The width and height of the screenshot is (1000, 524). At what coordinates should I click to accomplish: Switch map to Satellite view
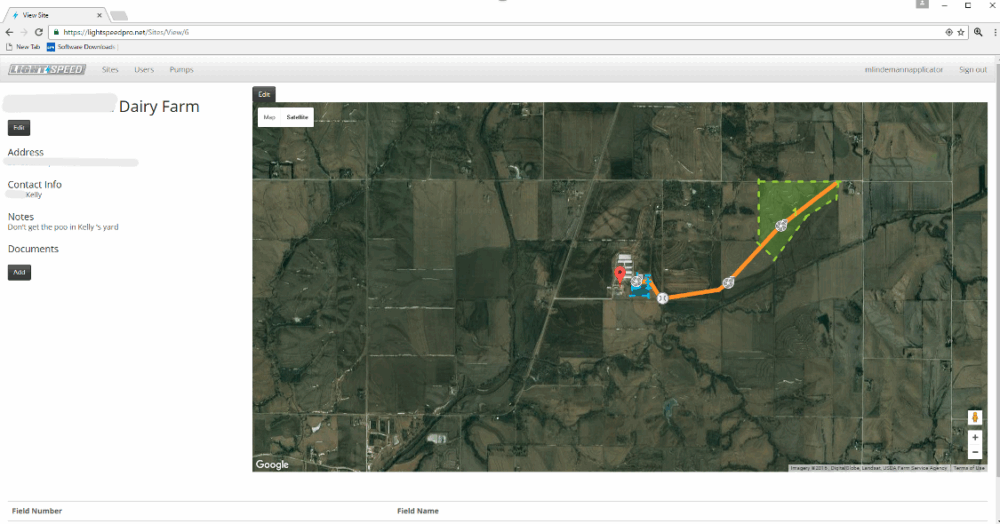(x=297, y=118)
